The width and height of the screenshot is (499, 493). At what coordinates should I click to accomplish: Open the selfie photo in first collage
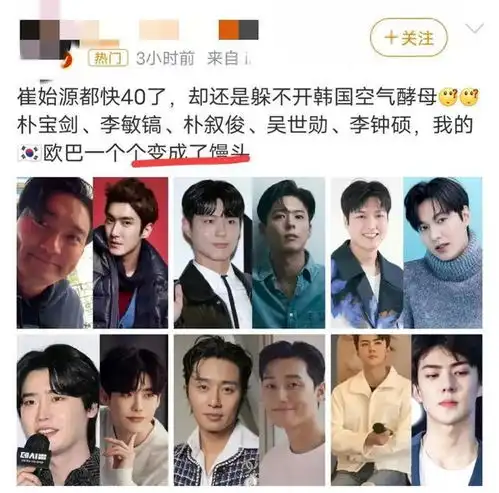[x=55, y=253]
